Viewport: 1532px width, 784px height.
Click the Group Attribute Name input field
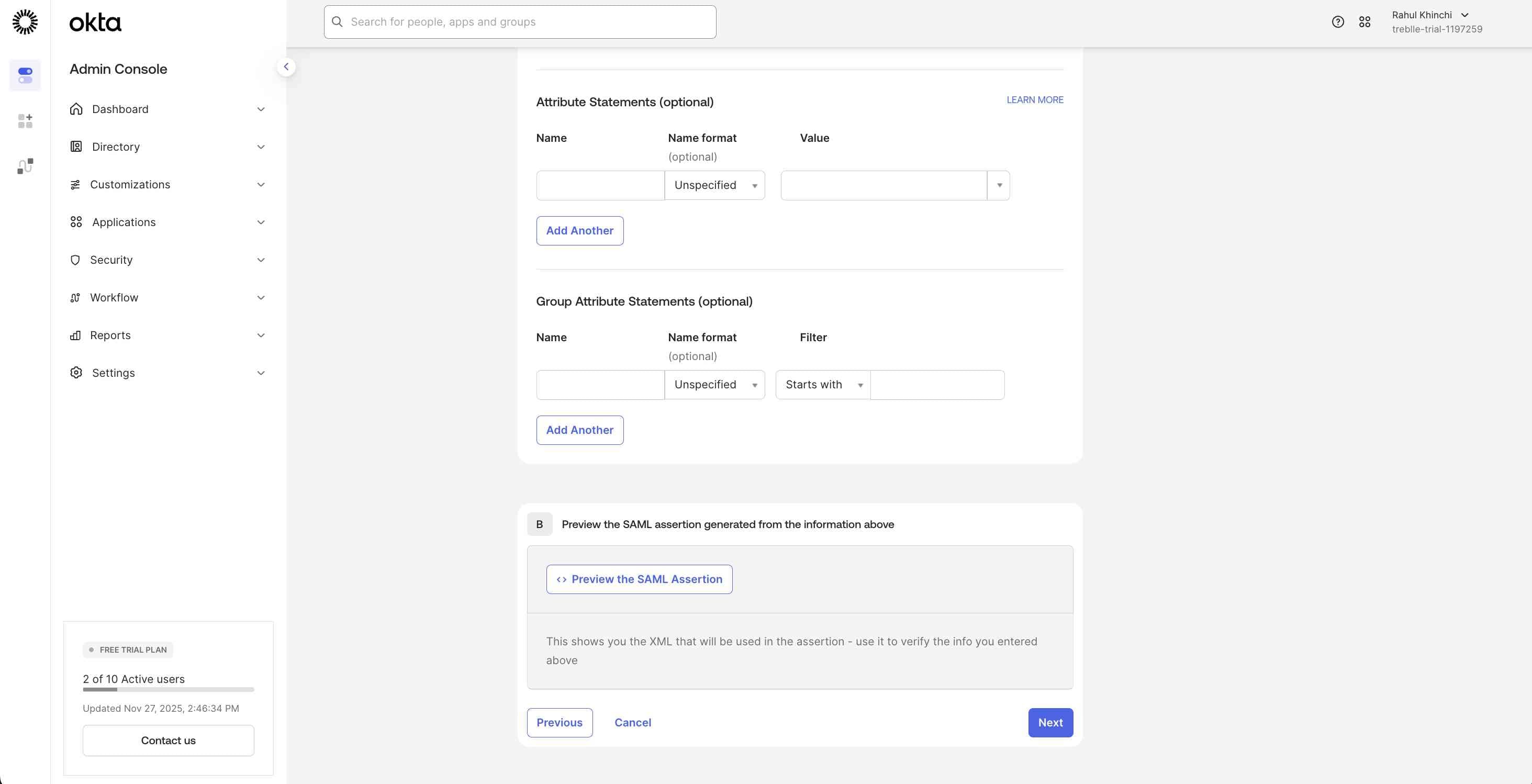(x=599, y=385)
